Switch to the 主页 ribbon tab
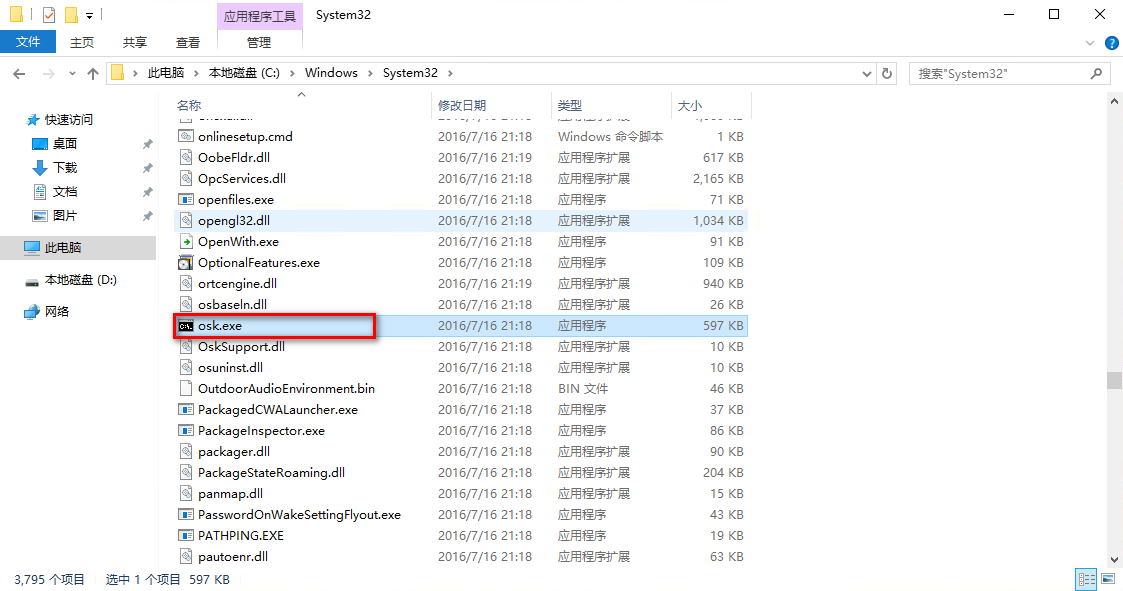This screenshot has height=591, width=1123. coord(82,42)
